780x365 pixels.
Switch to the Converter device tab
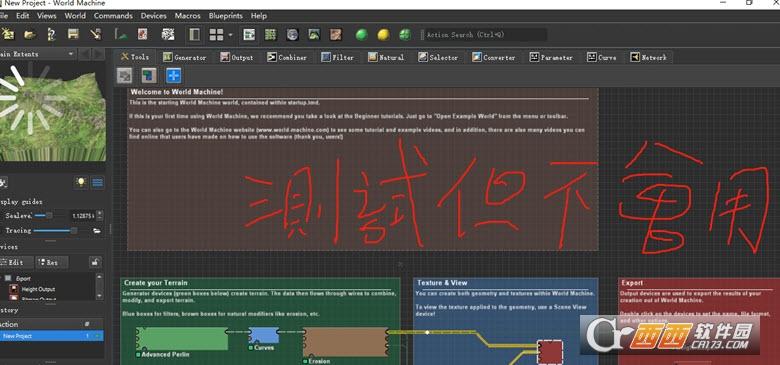493,57
